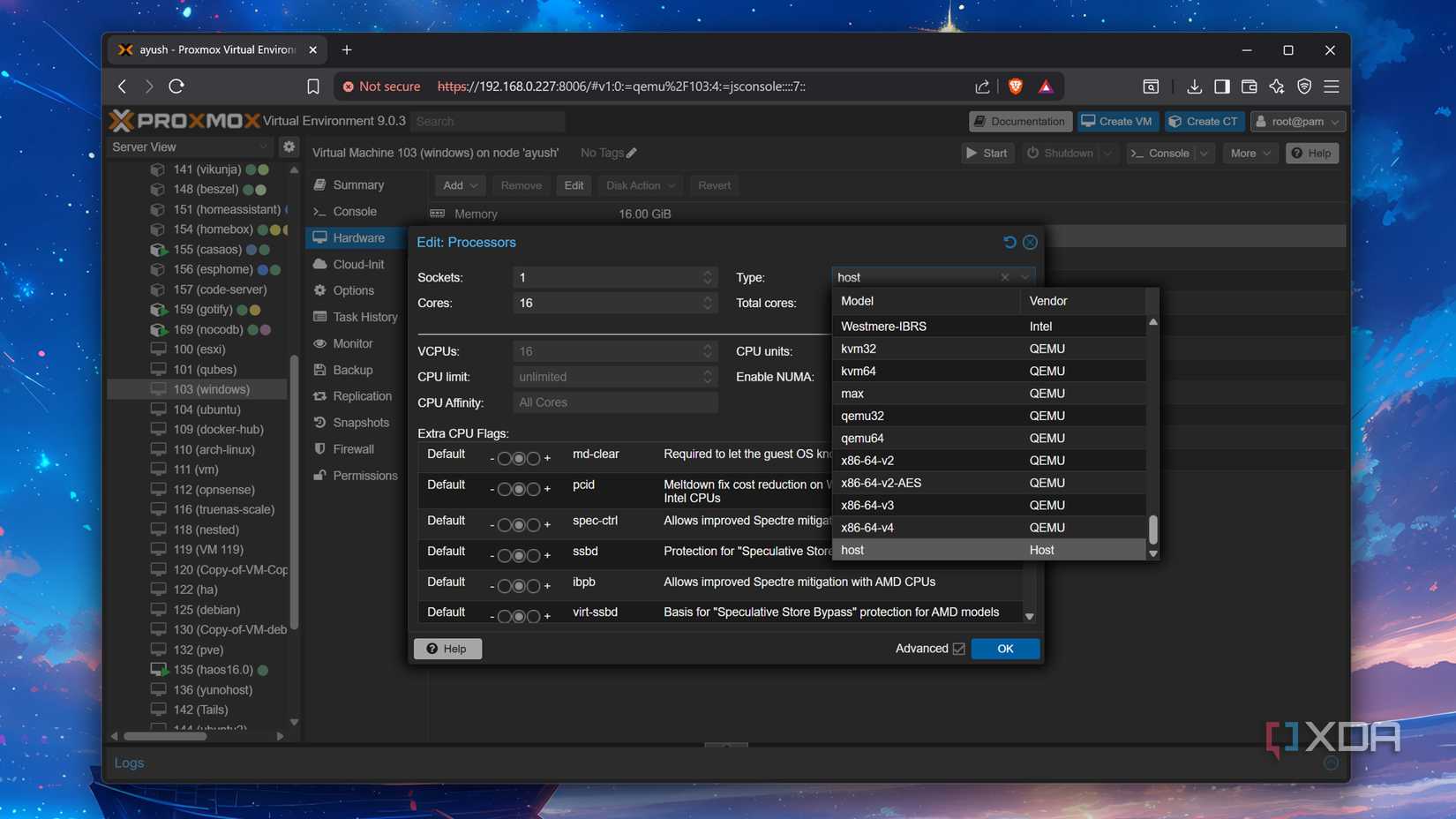Open the VM Options panel
The image size is (1456, 819).
(x=351, y=289)
